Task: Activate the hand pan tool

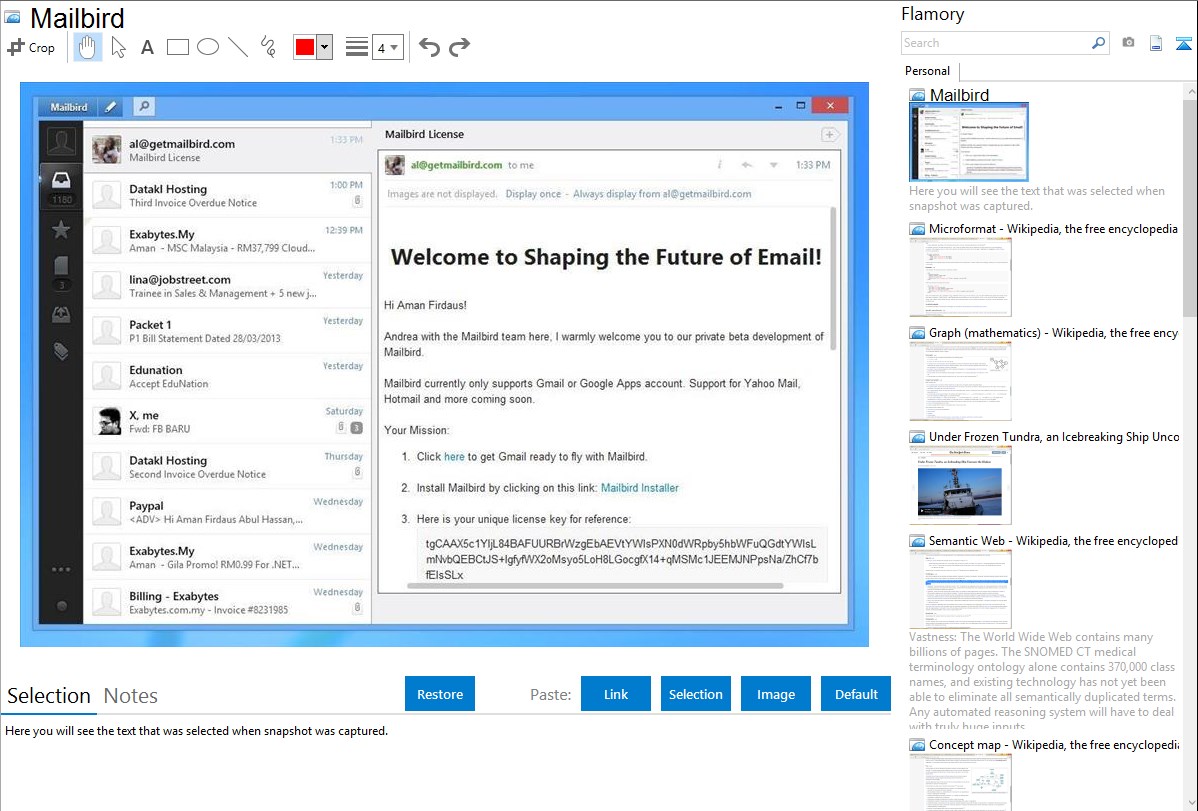Action: tap(87, 47)
